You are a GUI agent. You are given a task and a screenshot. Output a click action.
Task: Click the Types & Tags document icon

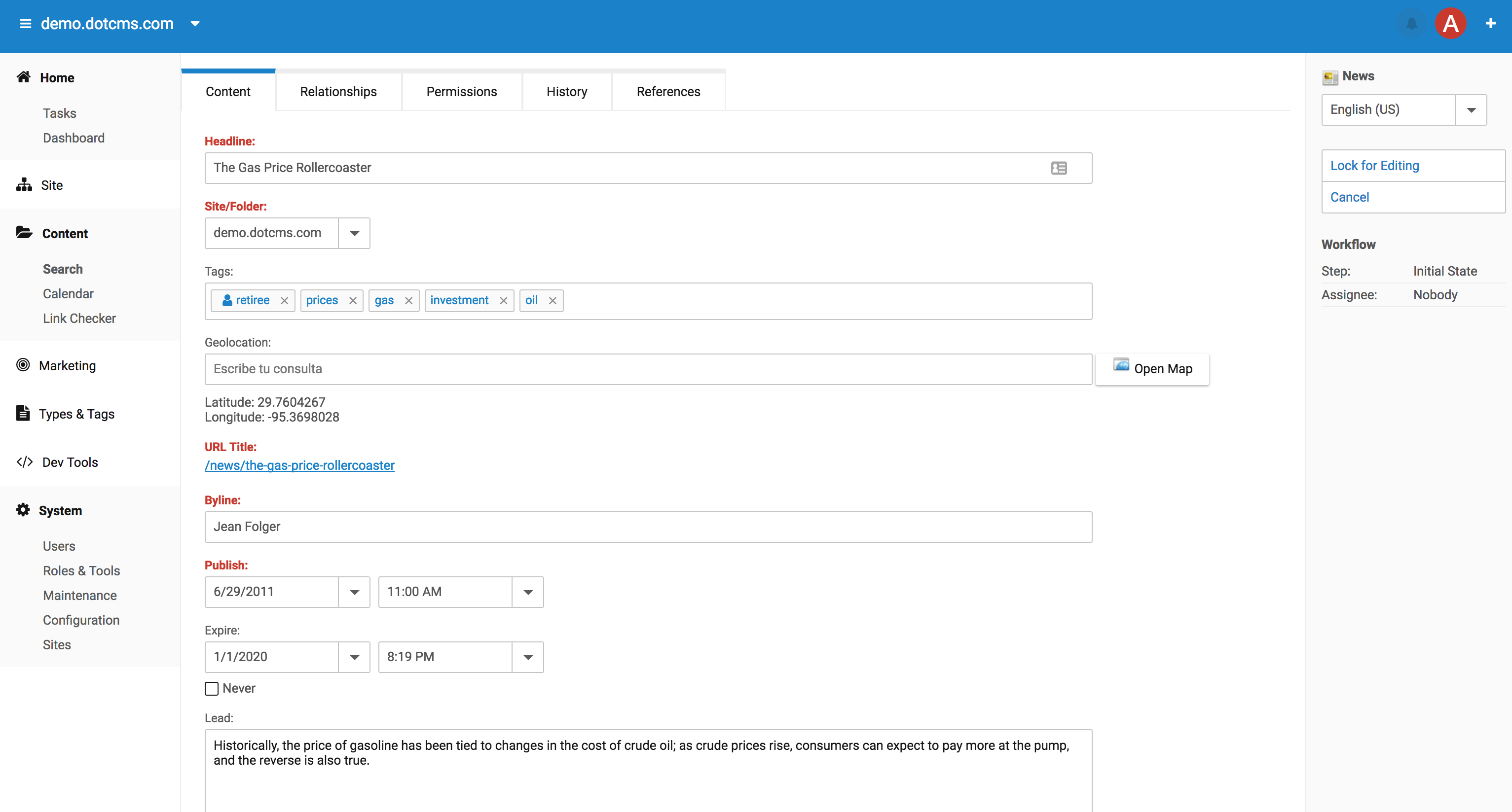pyautogui.click(x=24, y=413)
